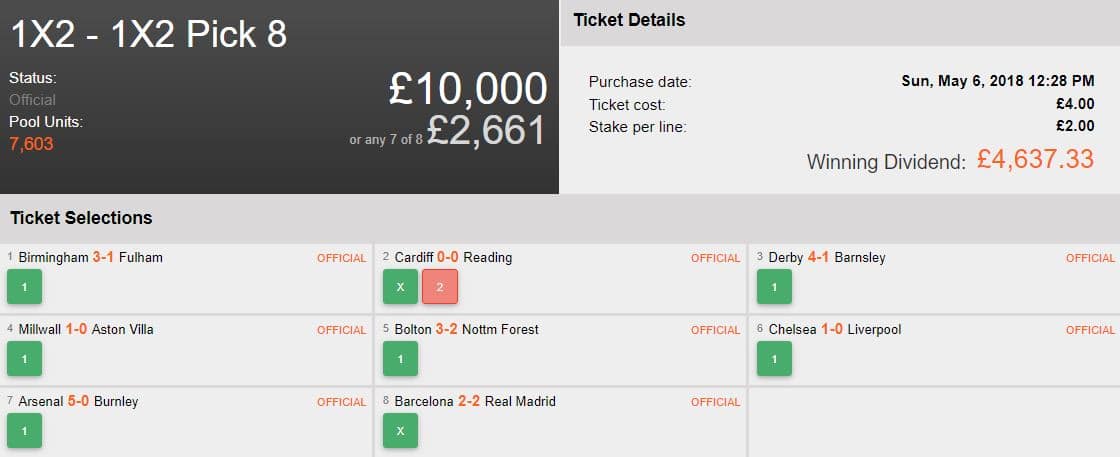Click the Winning Dividend amount £4,637.33
Image resolution: width=1120 pixels, height=457 pixels.
tap(1035, 159)
